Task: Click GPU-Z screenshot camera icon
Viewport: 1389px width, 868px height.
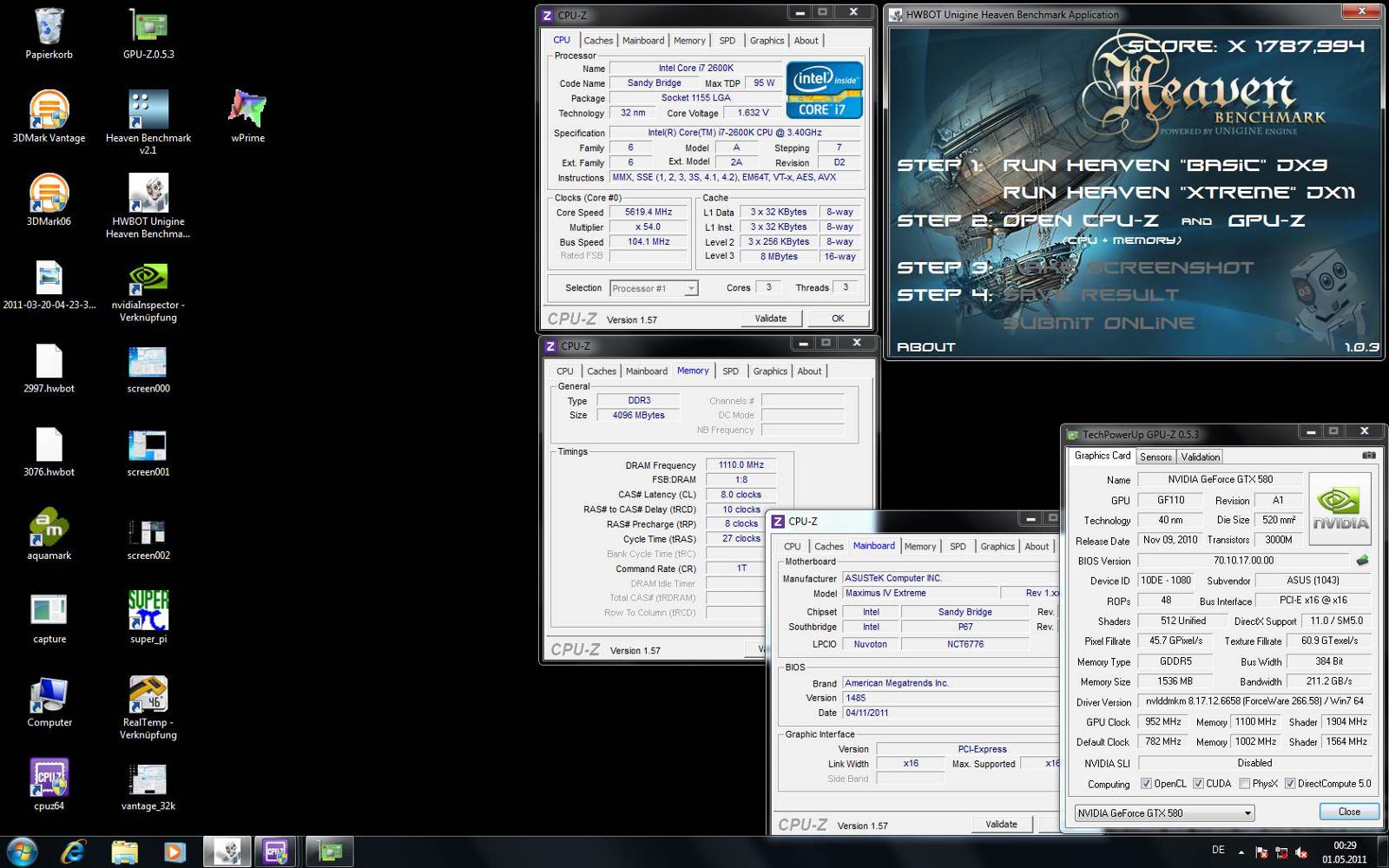Action: [1369, 456]
